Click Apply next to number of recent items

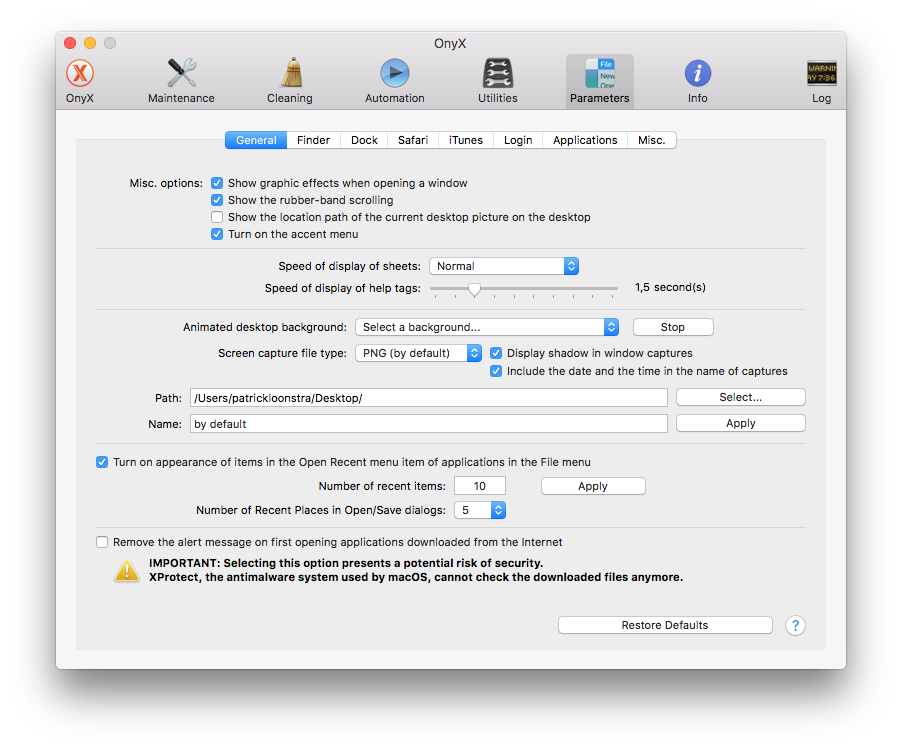593,486
